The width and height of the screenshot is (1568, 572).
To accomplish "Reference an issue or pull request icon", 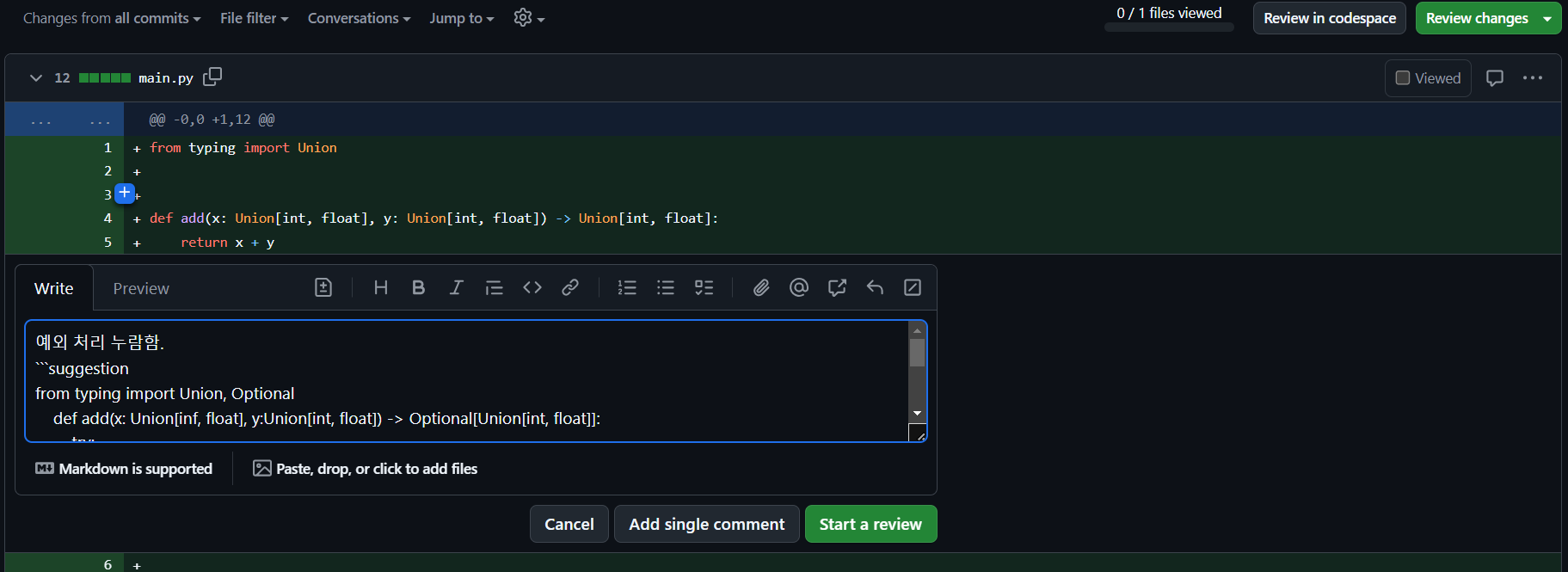I will pyautogui.click(x=837, y=287).
